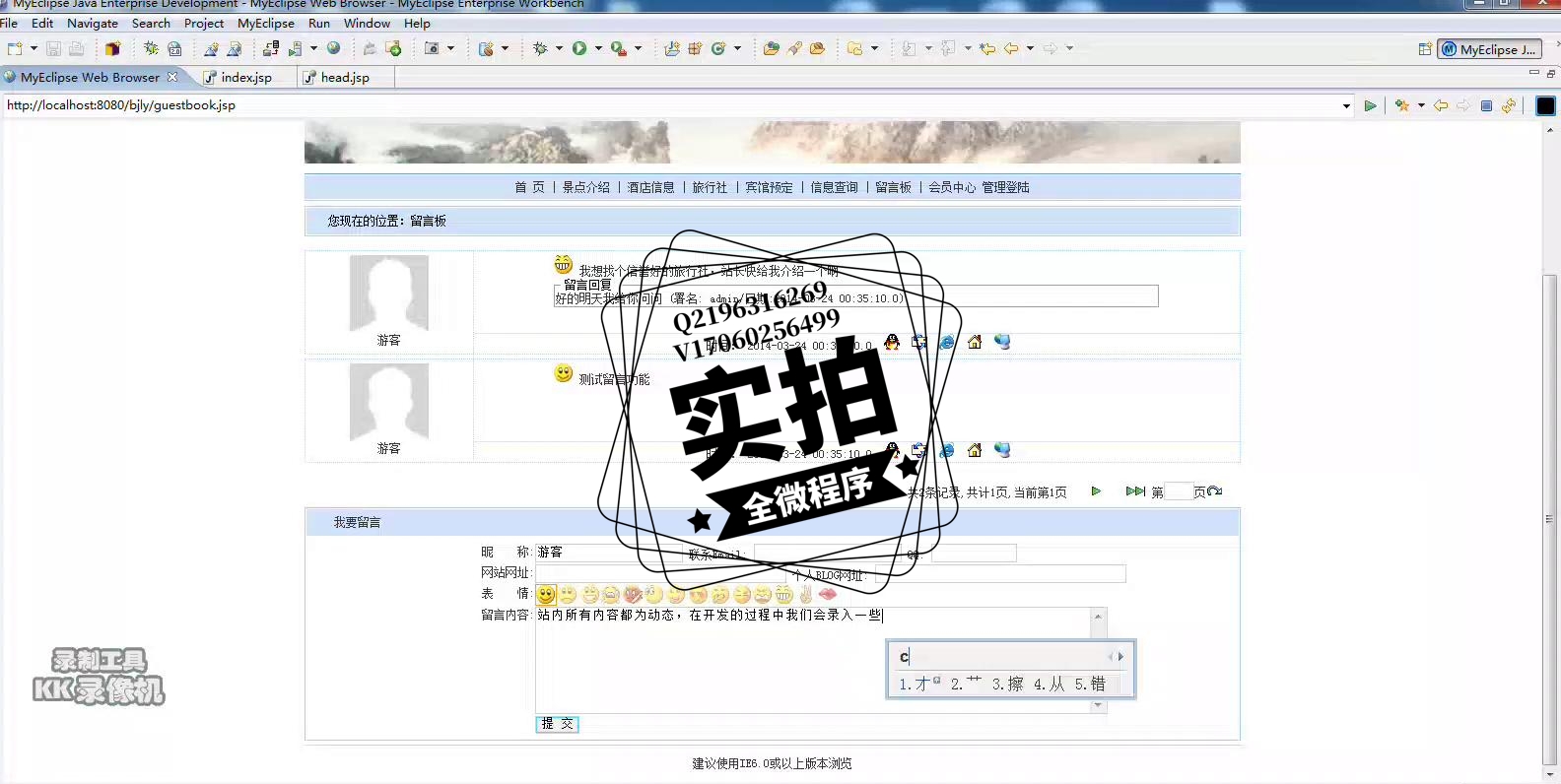This screenshot has height=784, width=1561.
Task: Click the browser Back yellow arrow
Action: coord(1441,105)
